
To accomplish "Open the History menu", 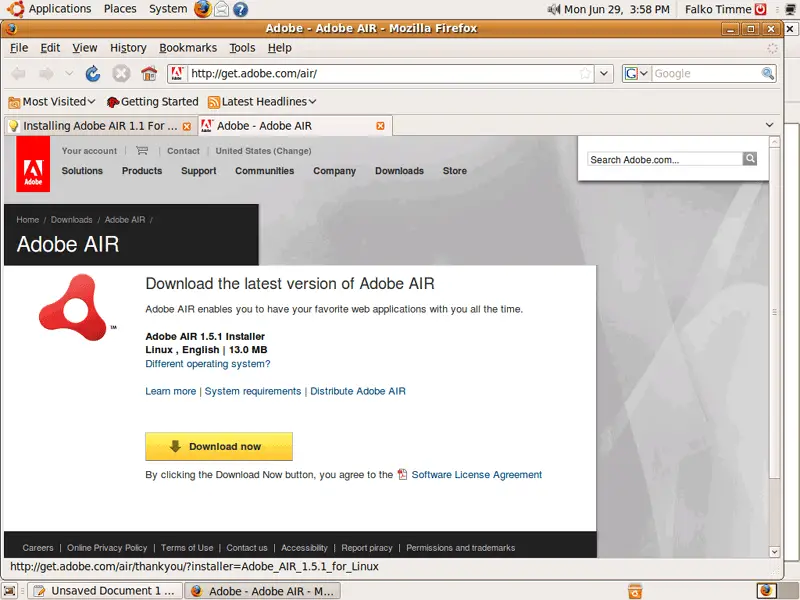I will coord(128,48).
